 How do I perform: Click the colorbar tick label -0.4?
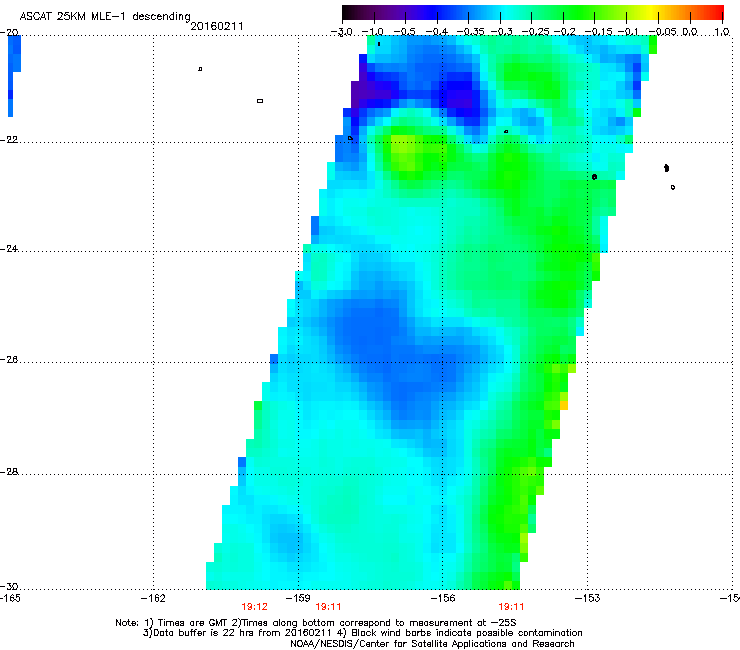(437, 32)
